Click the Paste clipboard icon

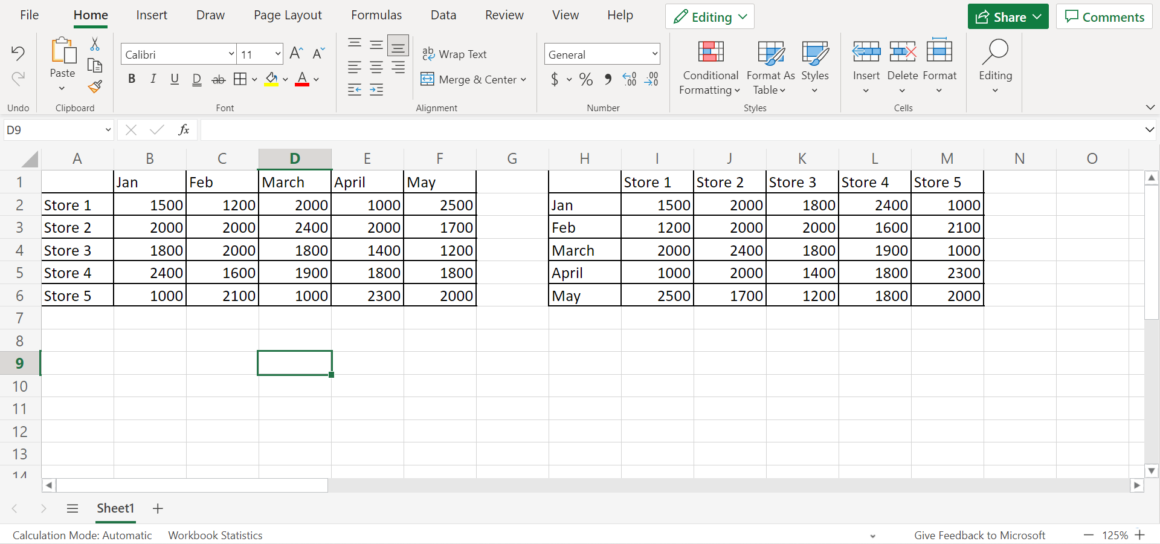(63, 51)
